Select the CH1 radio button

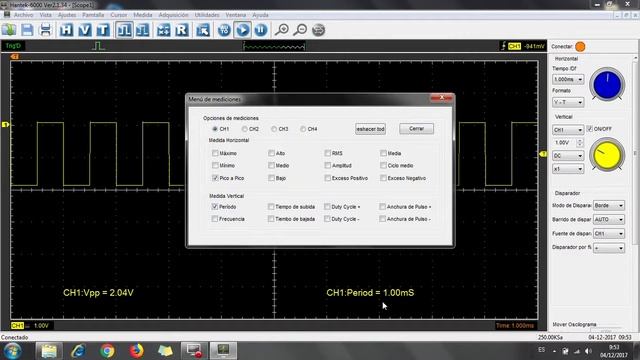coord(215,129)
